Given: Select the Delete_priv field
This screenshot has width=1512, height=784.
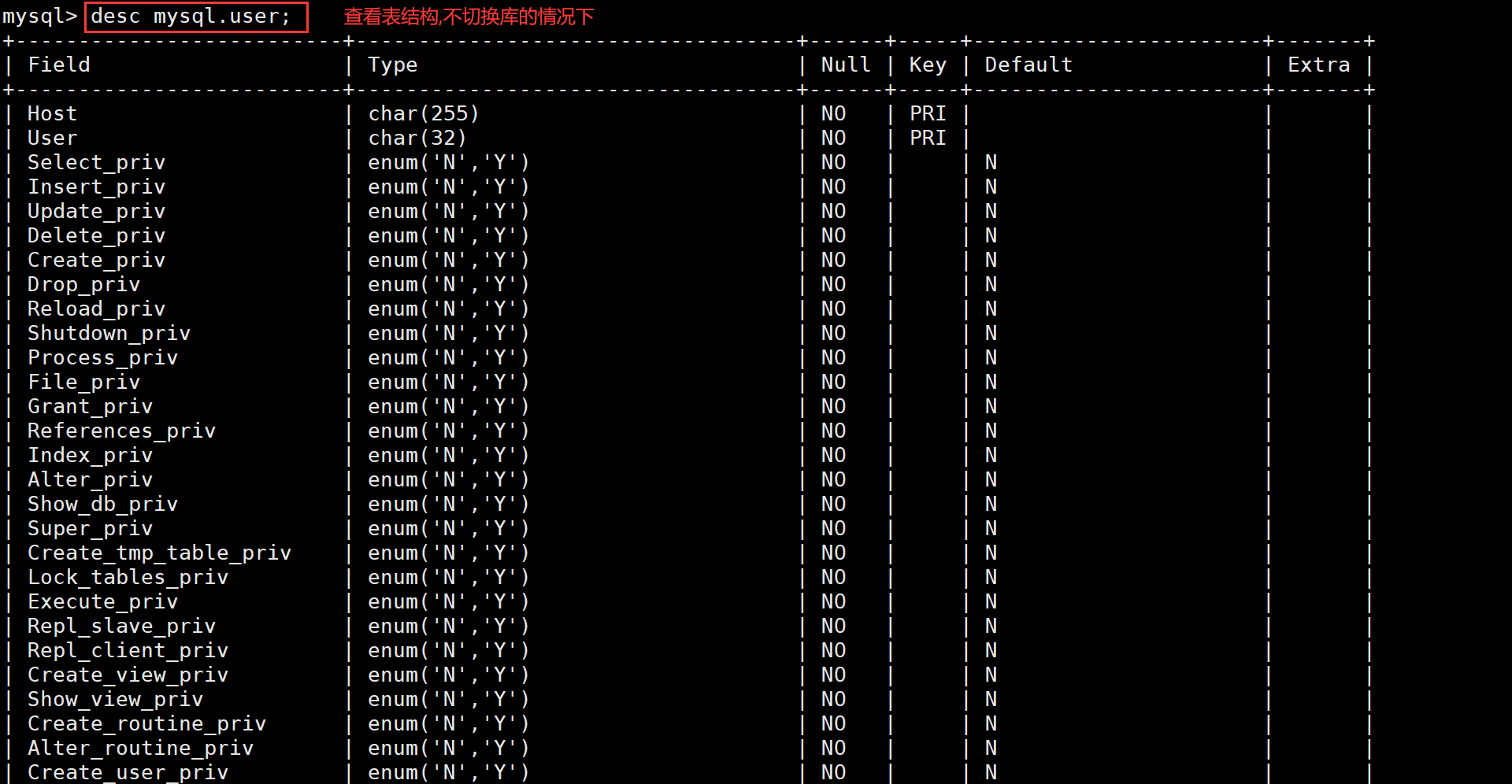Looking at the screenshot, I should (97, 235).
